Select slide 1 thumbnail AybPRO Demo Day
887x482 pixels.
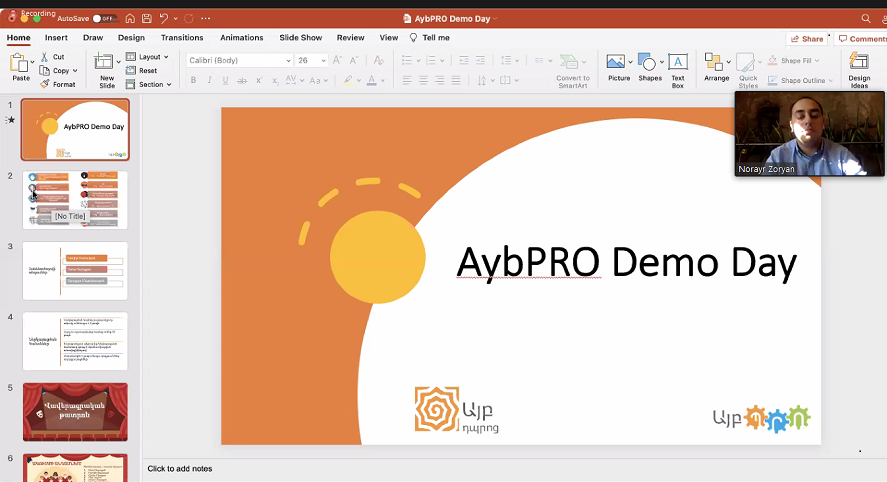tap(75, 130)
